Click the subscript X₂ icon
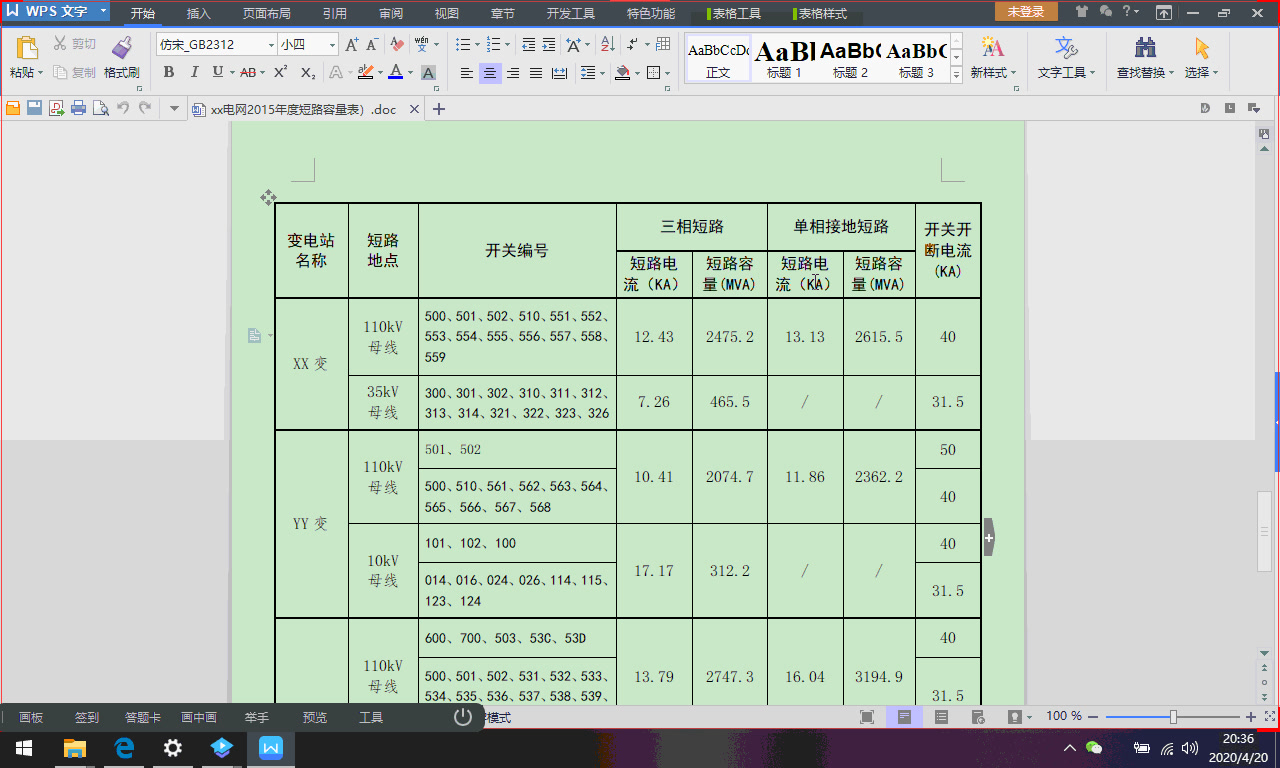This screenshot has width=1280, height=768. click(308, 72)
